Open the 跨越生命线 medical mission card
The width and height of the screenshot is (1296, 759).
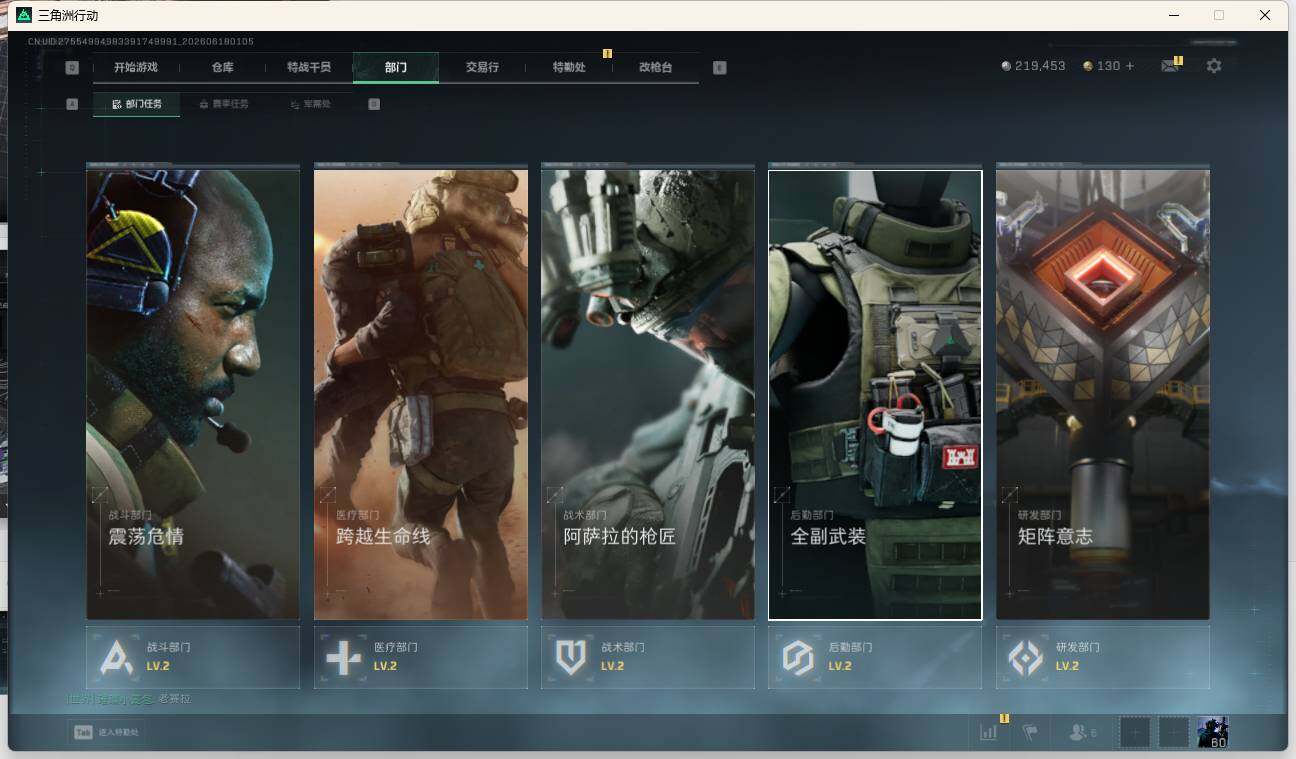click(421, 395)
